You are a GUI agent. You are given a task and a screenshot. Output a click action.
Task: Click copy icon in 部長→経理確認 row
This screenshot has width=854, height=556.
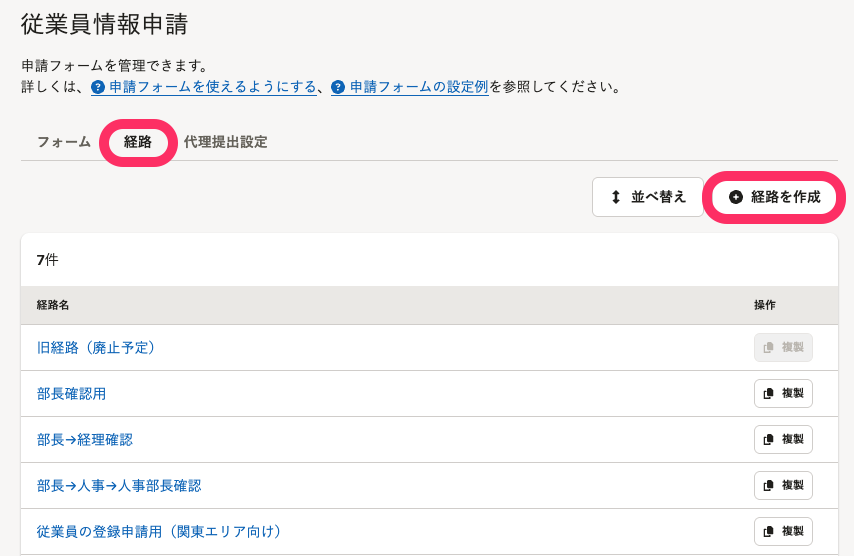coord(768,439)
